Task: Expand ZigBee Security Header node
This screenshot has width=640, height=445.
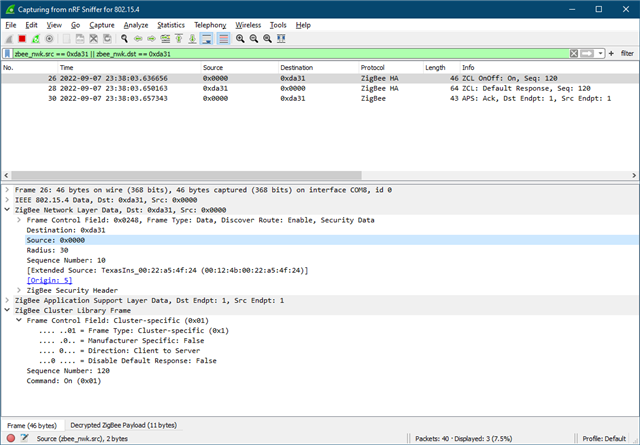Action: pyautogui.click(x=19, y=290)
